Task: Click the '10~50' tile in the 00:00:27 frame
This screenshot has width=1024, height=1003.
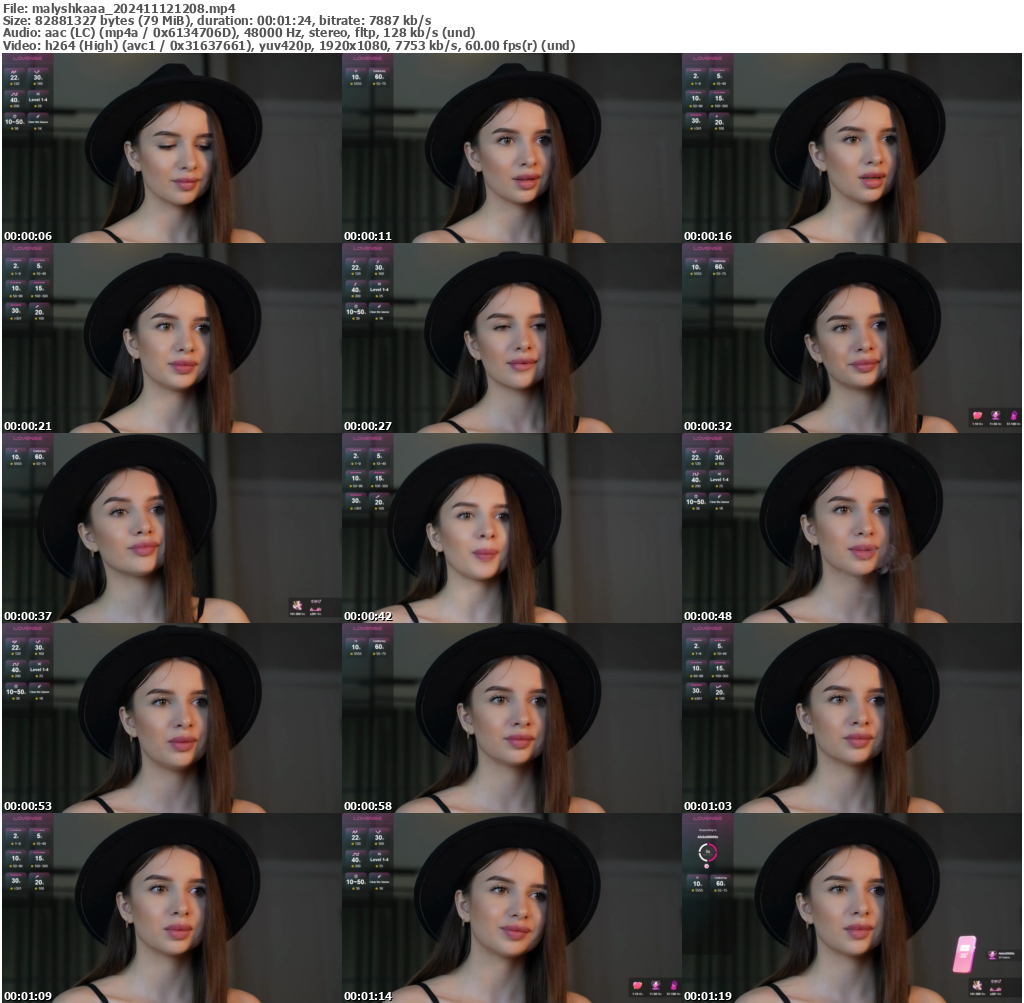Action: [356, 313]
